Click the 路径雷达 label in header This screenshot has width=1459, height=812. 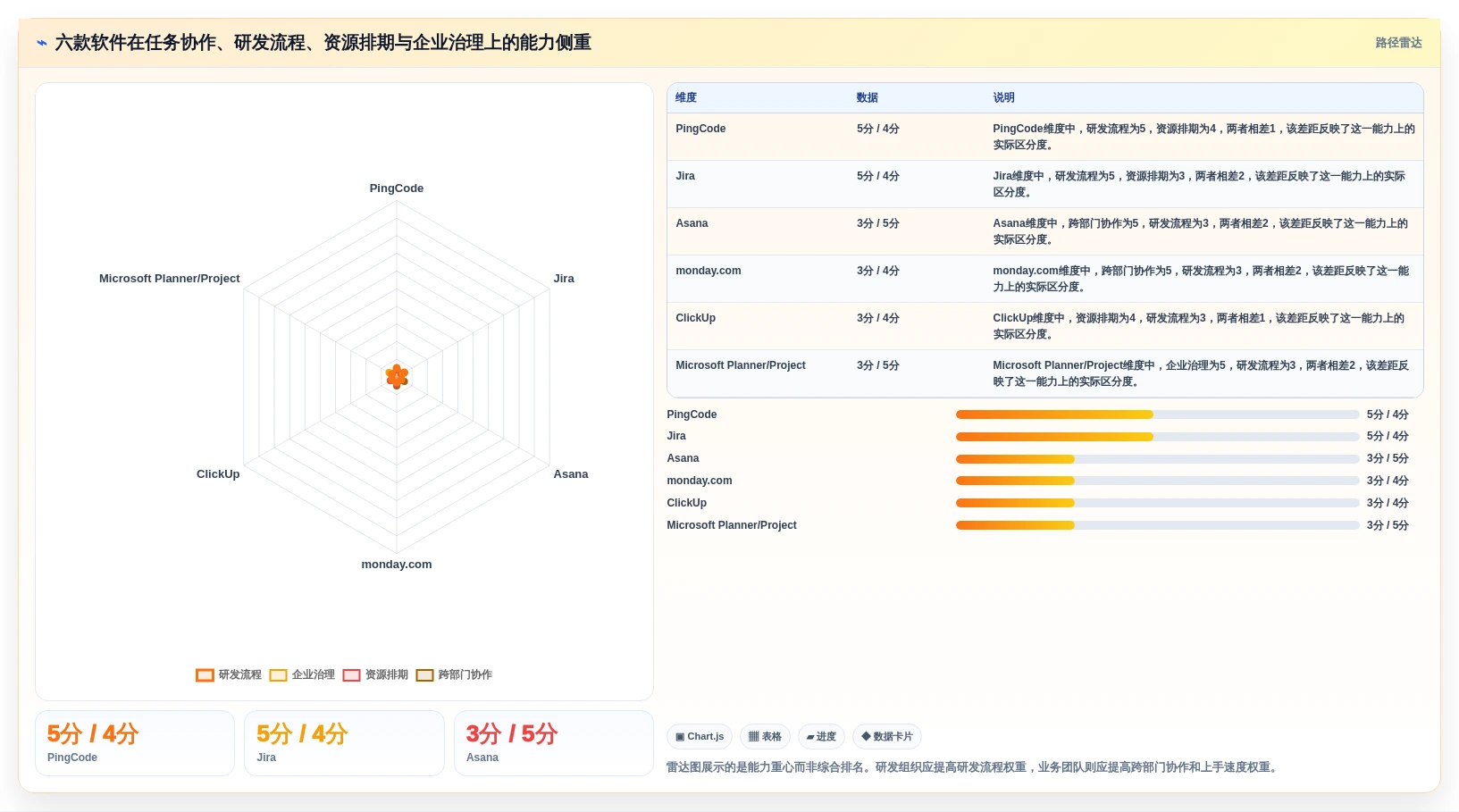[x=1398, y=43]
